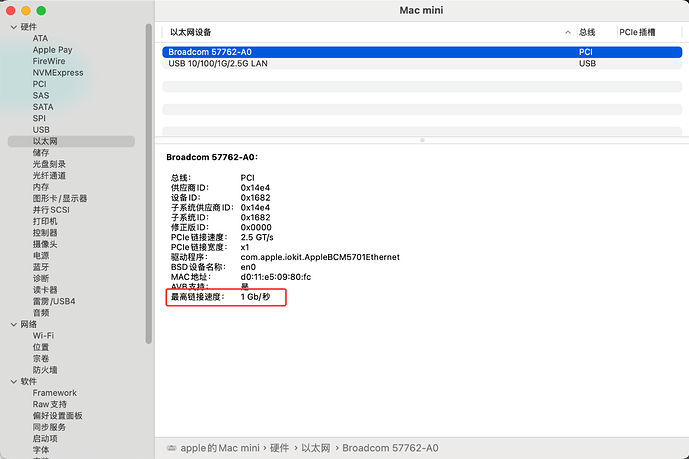
Task: Select 图形卡/显示器 in the sidebar
Action: pyautogui.click(x=60, y=198)
